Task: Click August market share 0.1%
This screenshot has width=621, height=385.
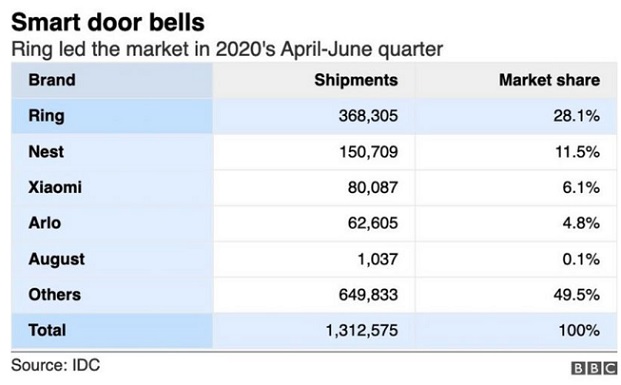Action: point(581,259)
